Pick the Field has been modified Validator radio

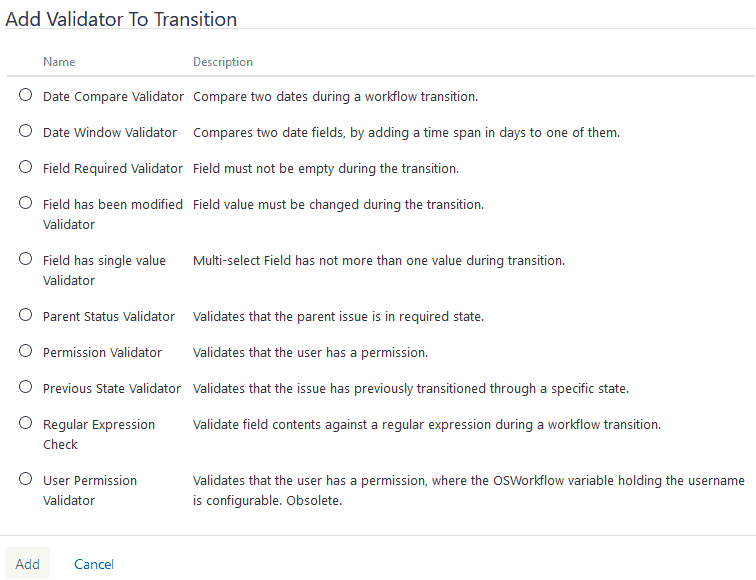click(x=26, y=203)
